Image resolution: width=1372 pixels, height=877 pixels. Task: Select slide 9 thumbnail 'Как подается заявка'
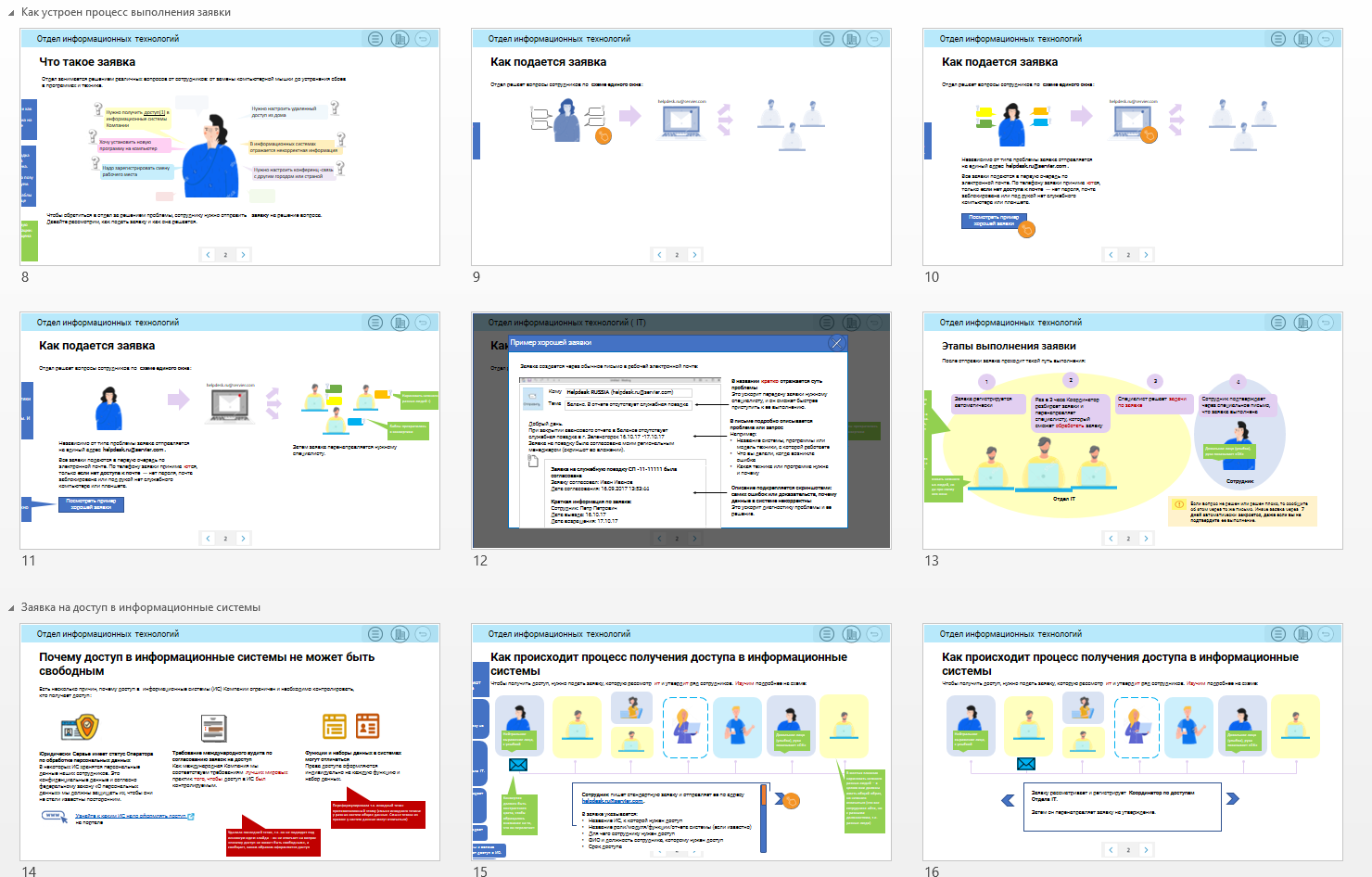point(681,146)
